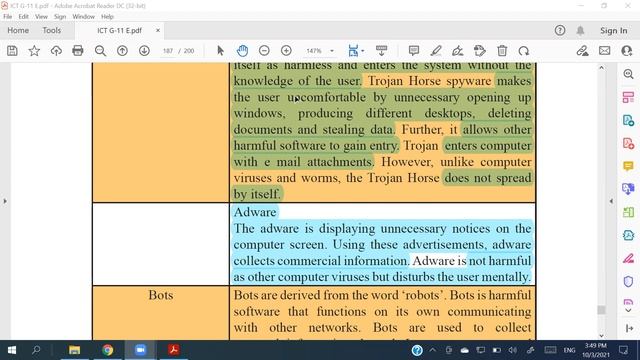Open the Window menu
Image resolution: width=640 pixels, height=360 pixels.
click(x=83, y=17)
